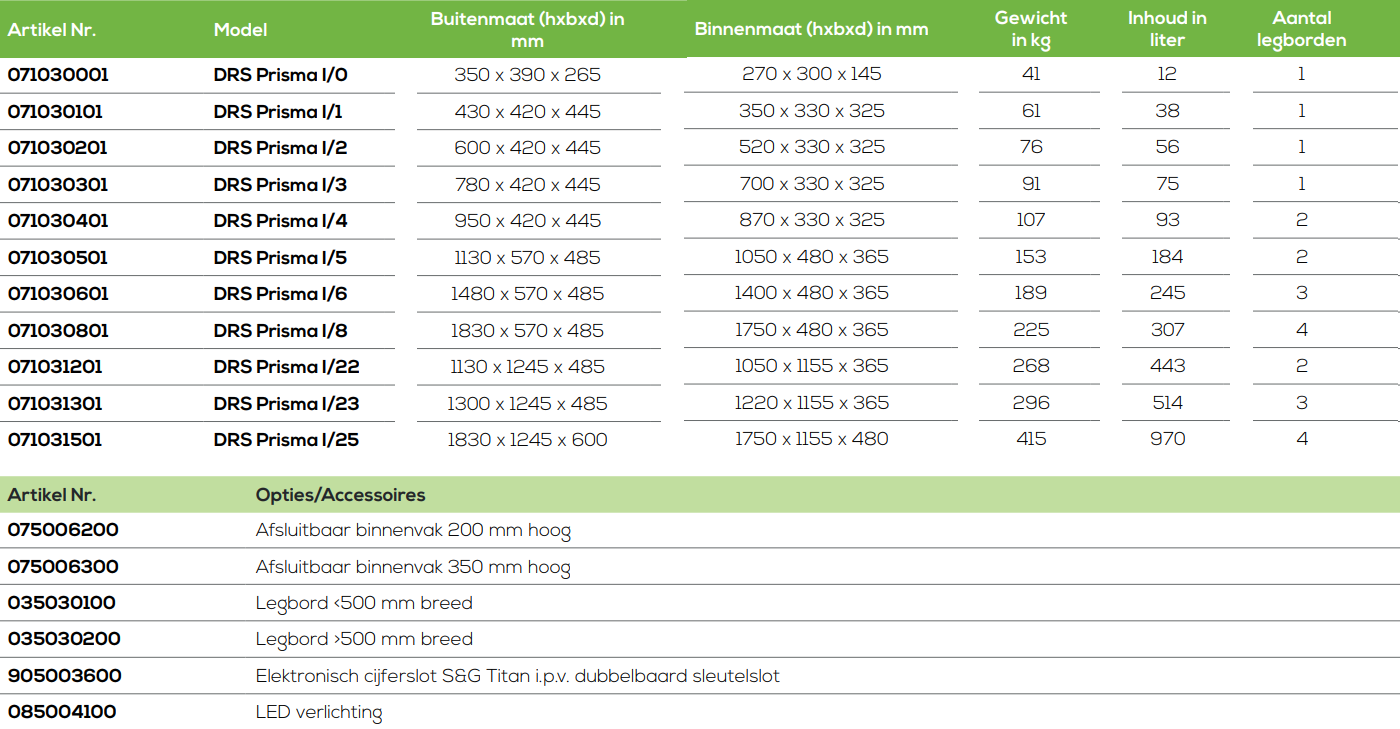Click accessory number 035030200

[x=64, y=639]
